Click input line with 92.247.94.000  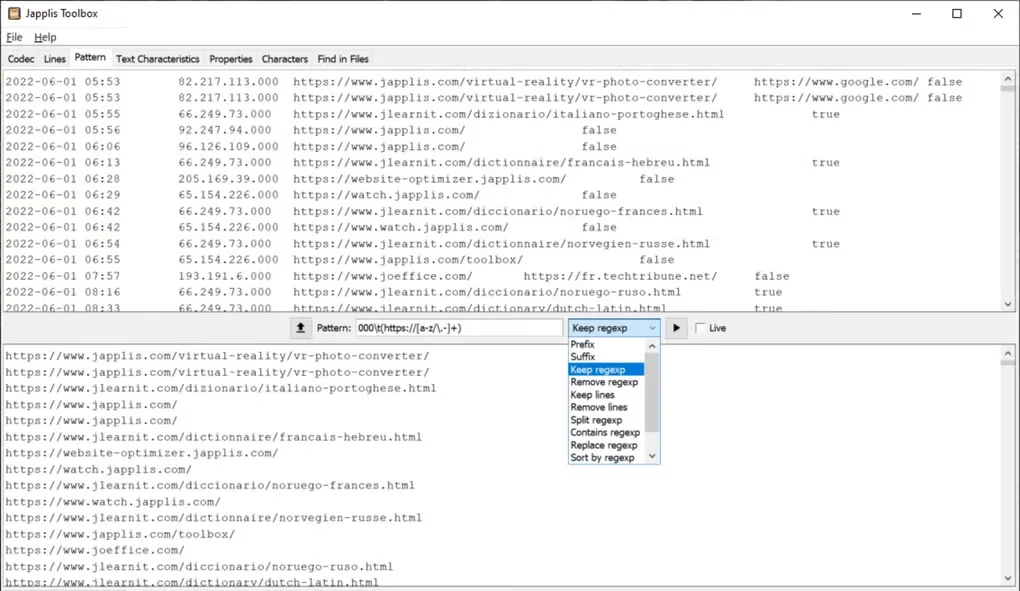311,130
